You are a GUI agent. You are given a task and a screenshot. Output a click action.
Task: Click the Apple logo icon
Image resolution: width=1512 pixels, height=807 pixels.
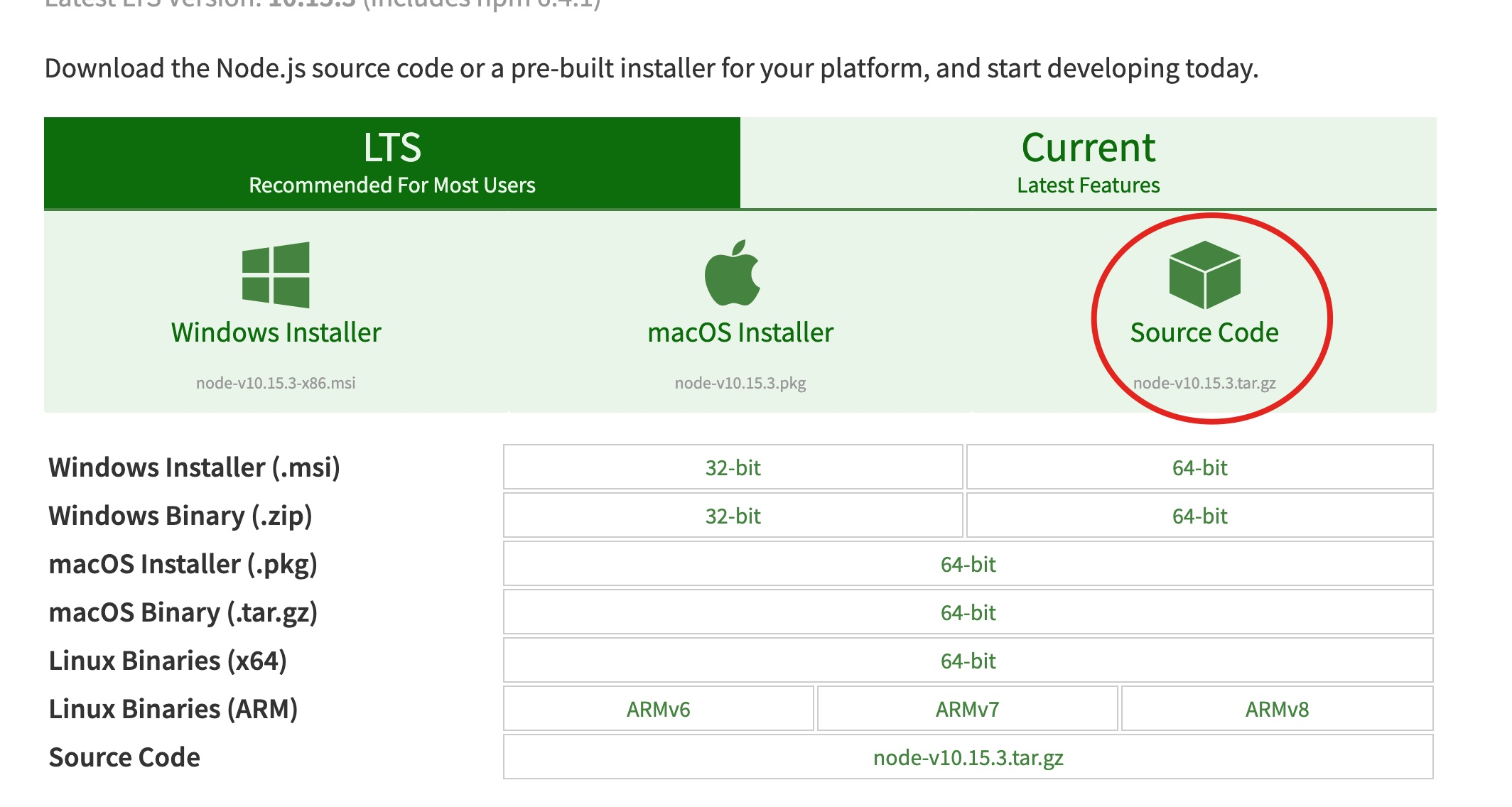733,273
